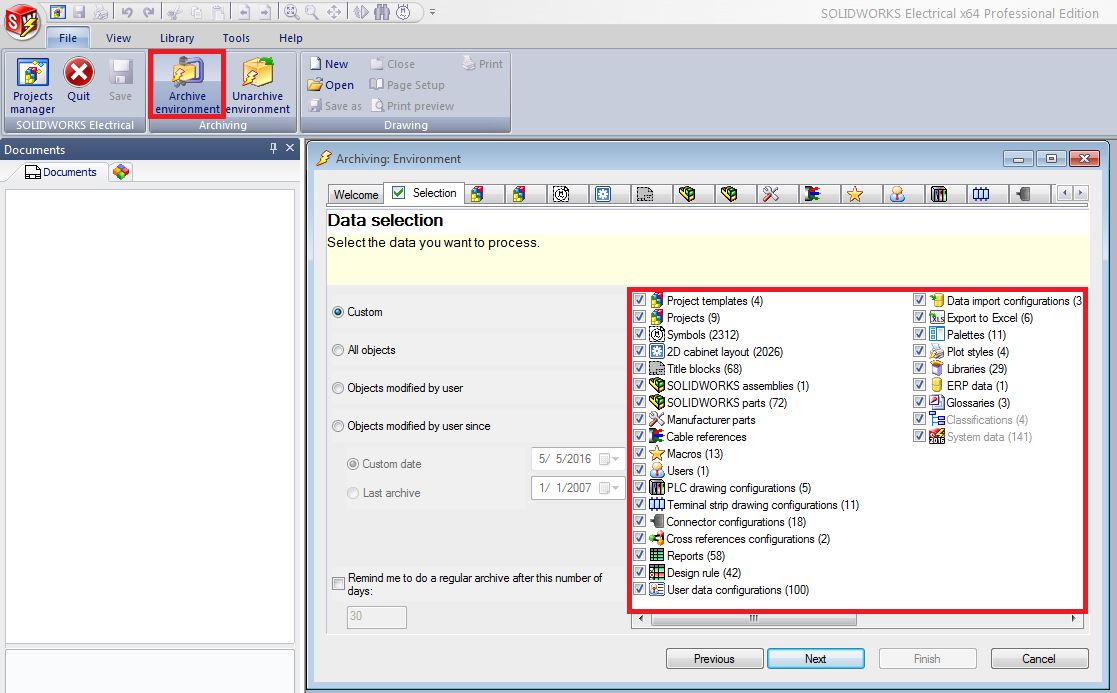Click the redo arrow in quick access toolbar
This screenshot has height=693, width=1117.
(148, 12)
